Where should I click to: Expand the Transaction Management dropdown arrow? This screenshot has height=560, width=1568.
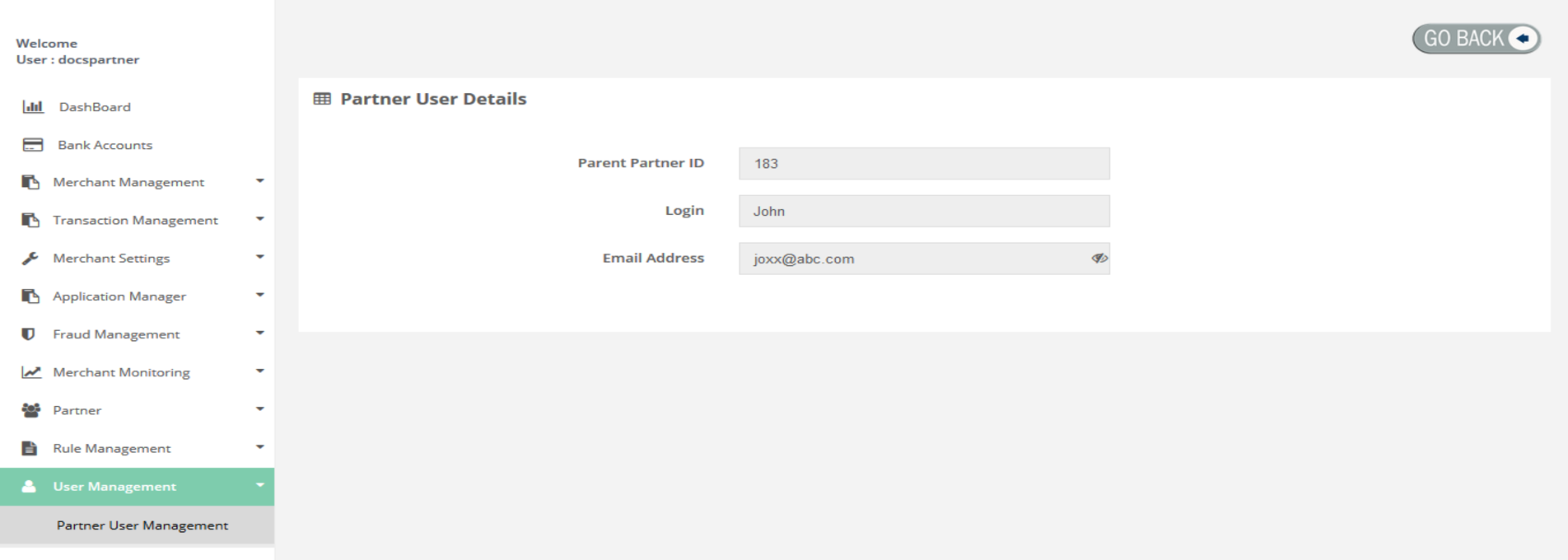[259, 219]
